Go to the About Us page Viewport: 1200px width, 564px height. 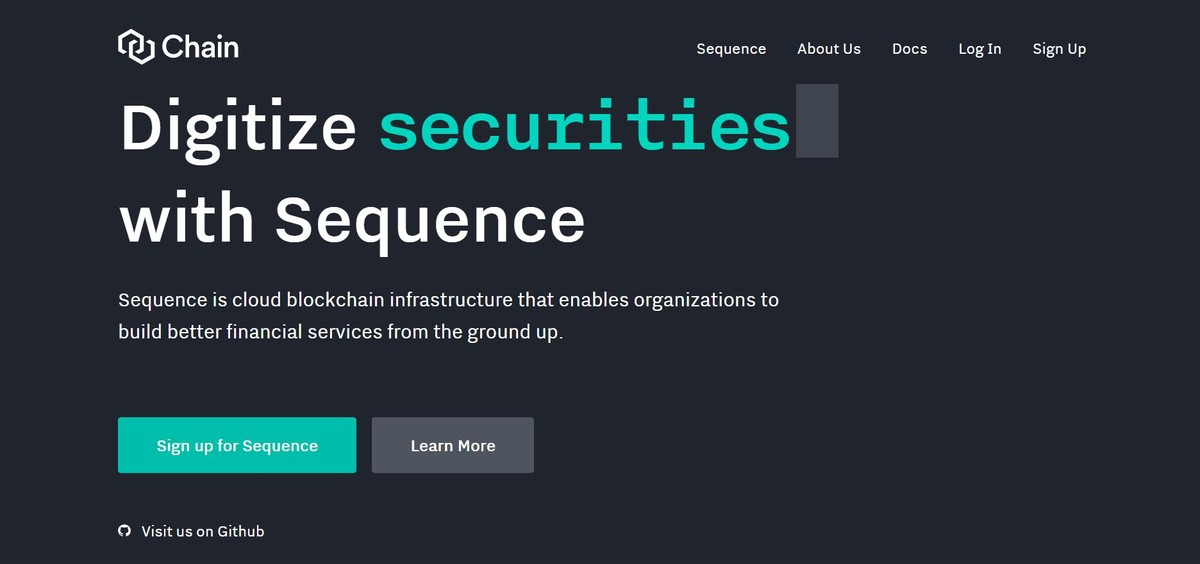click(x=828, y=49)
